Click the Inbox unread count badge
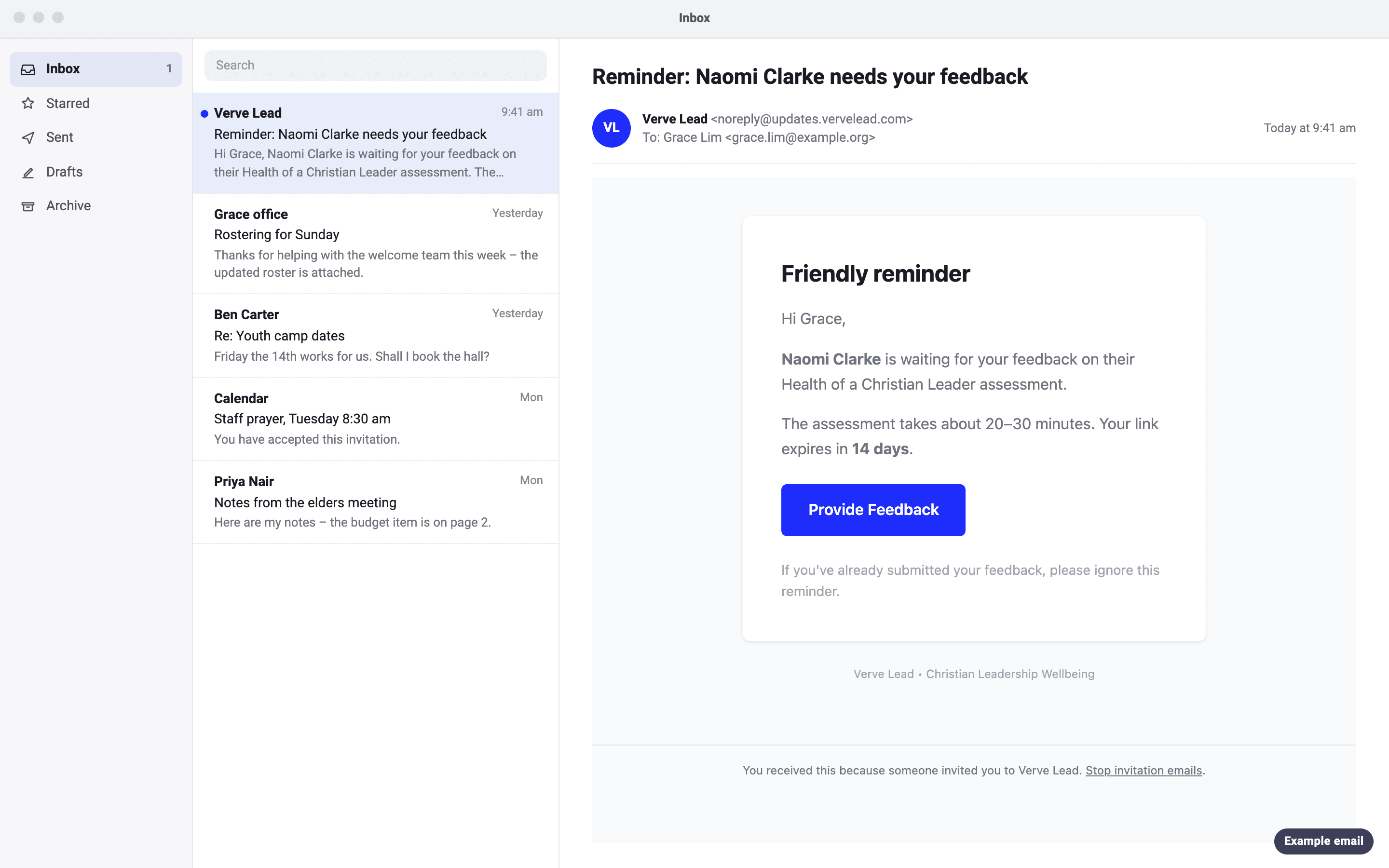This screenshot has height=868, width=1389. pos(169,69)
